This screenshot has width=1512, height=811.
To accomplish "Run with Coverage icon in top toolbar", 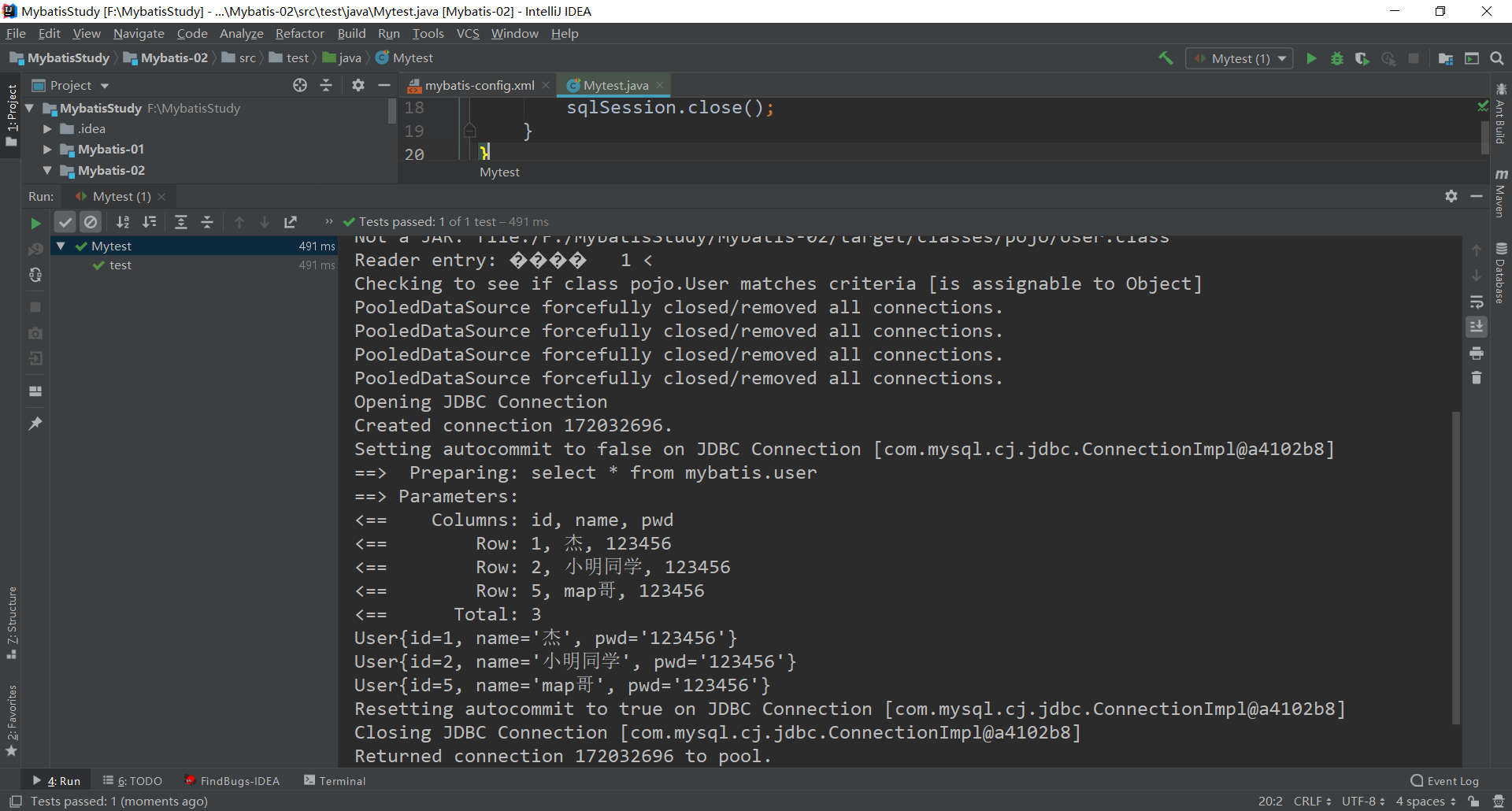I will click(1362, 58).
